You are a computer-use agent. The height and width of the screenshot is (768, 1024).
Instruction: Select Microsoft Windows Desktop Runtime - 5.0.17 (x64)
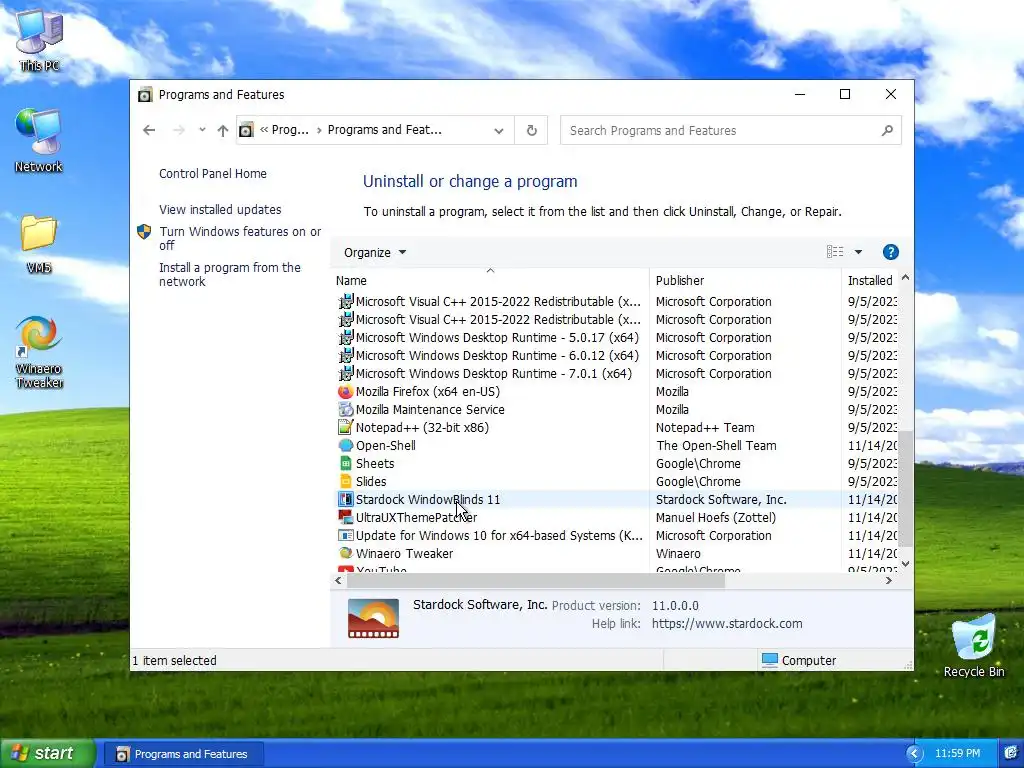point(497,338)
